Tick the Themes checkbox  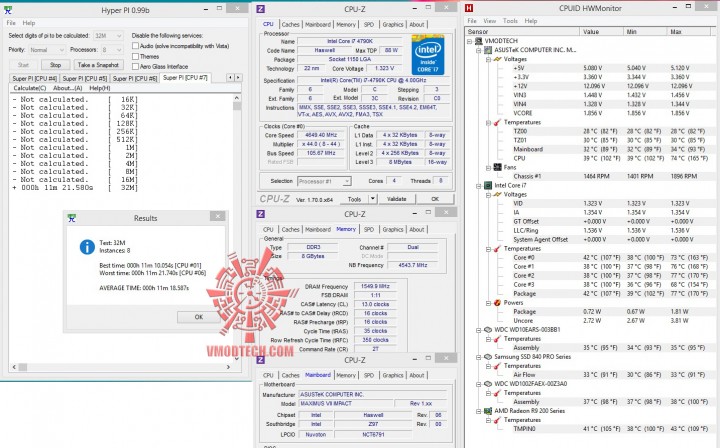pos(135,56)
